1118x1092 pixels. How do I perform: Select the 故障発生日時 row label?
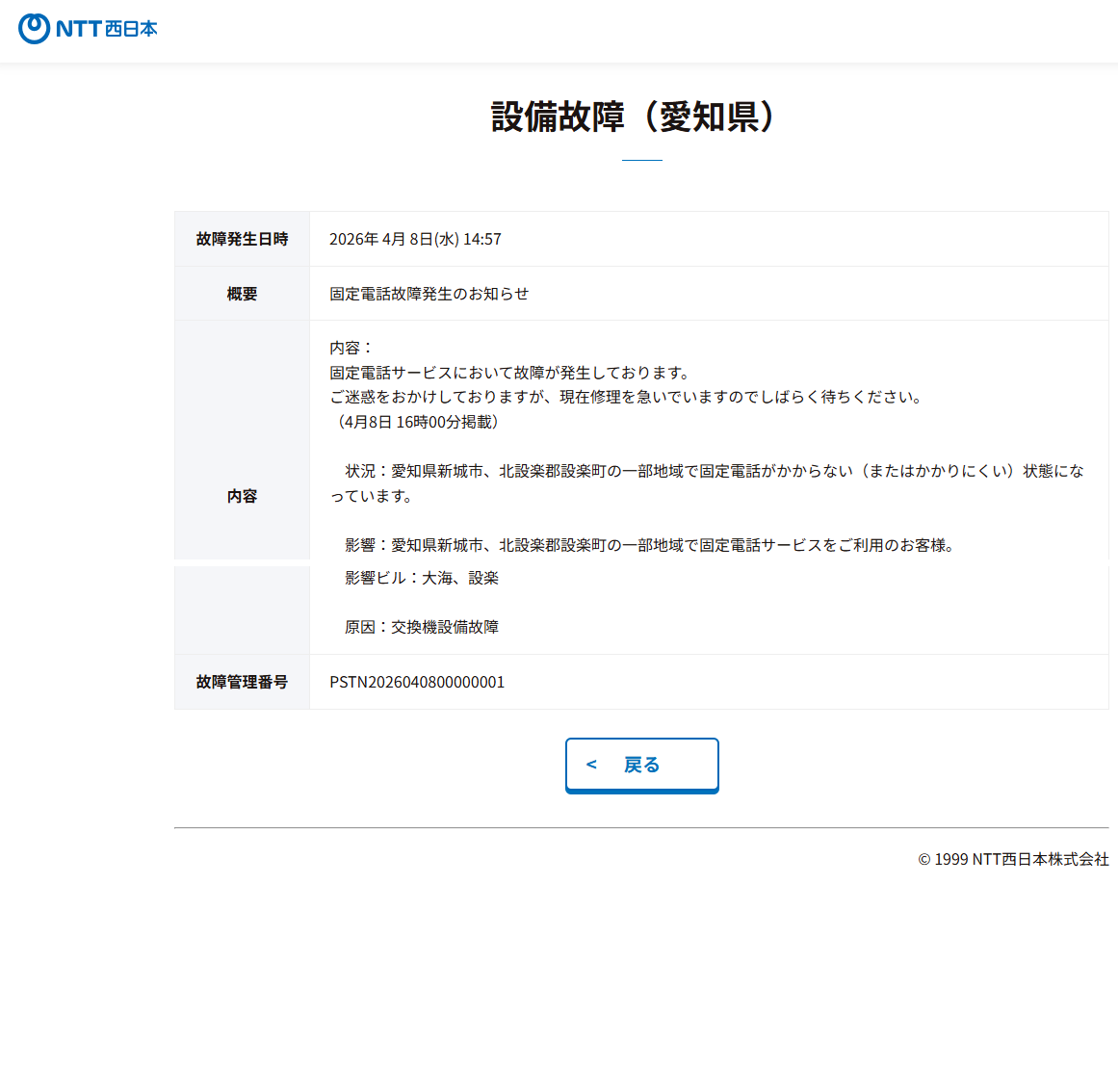tap(242, 239)
